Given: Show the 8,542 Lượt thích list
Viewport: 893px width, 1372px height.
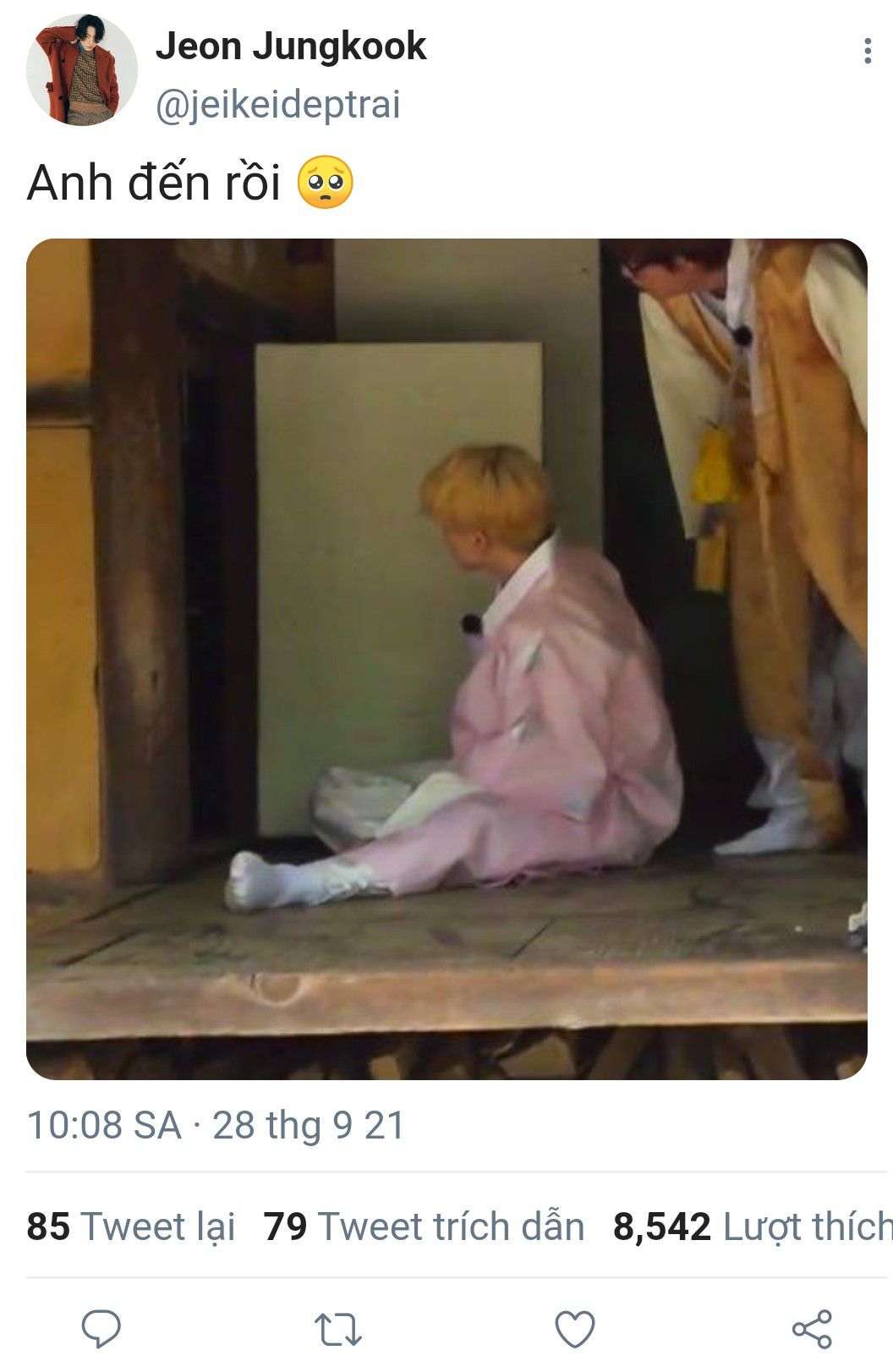Looking at the screenshot, I should 753,1227.
